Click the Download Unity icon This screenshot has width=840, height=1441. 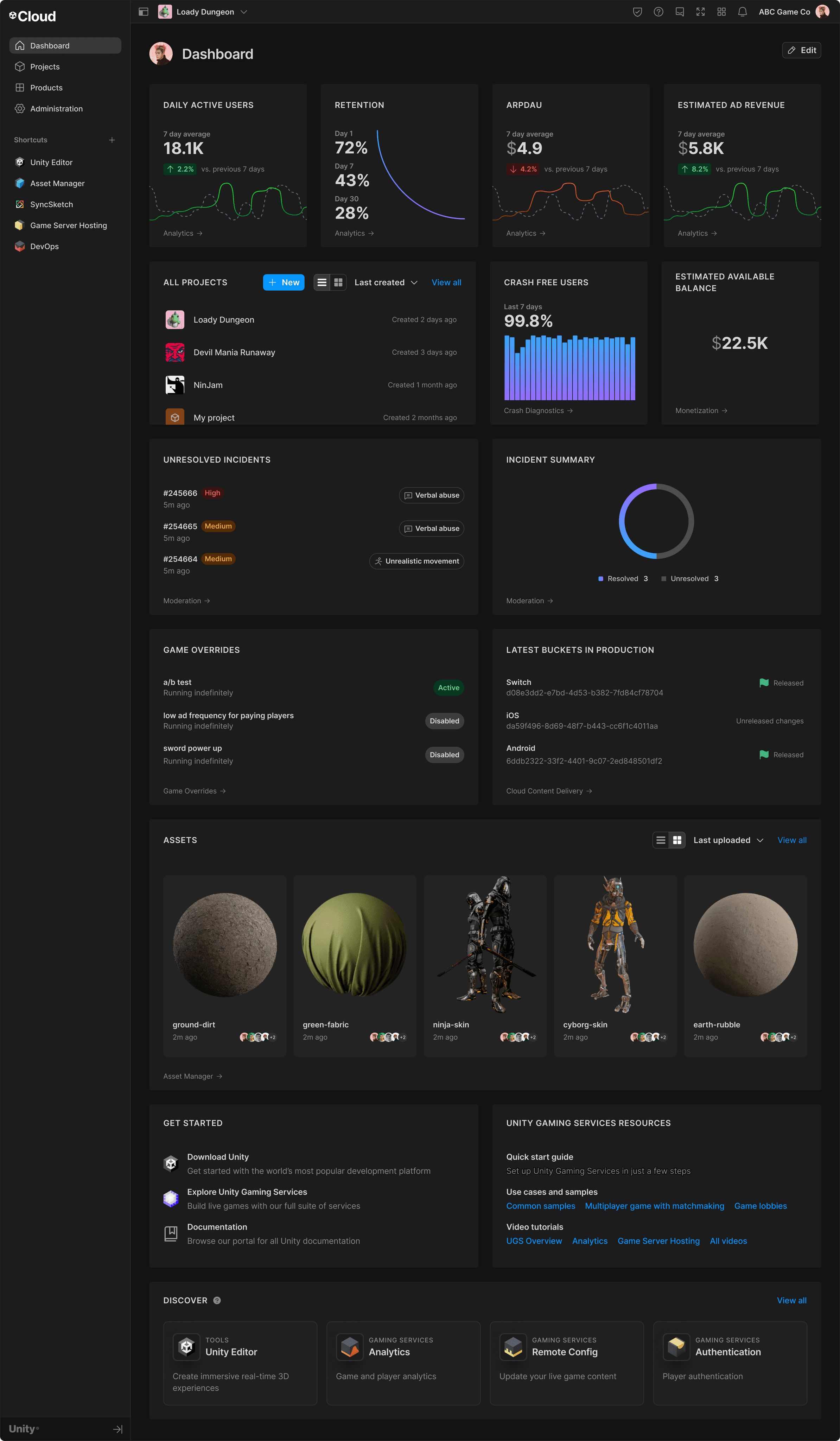coord(171,1164)
